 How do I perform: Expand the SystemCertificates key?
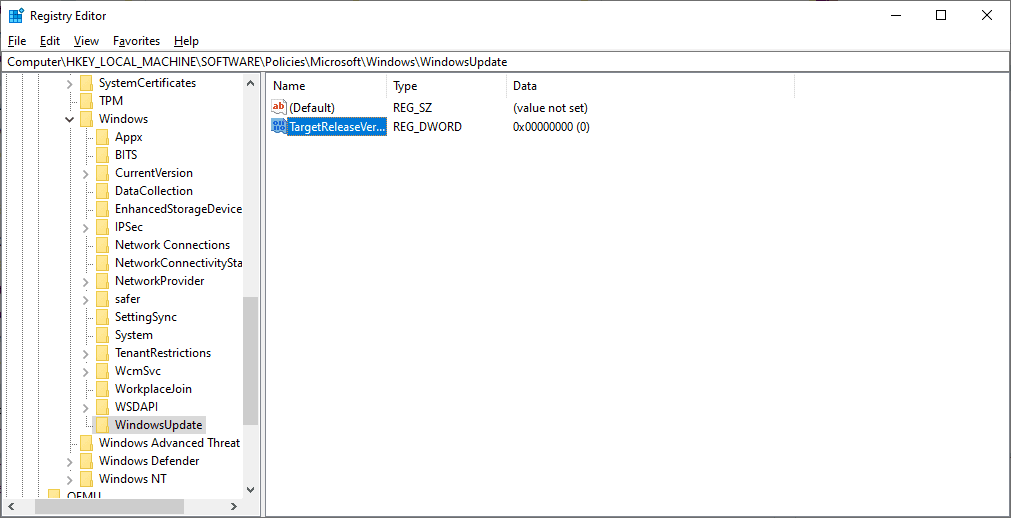[x=70, y=83]
